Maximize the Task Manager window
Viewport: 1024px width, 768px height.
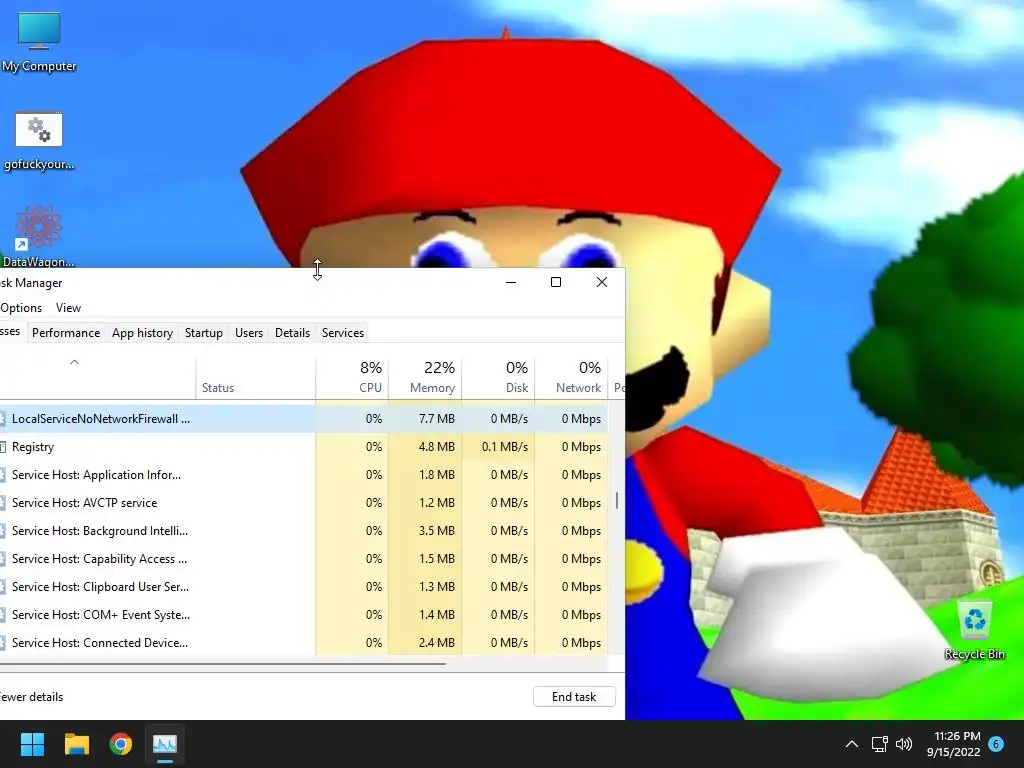[x=556, y=282]
